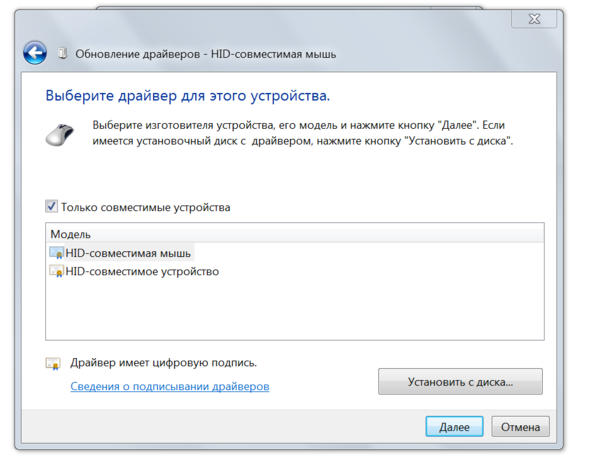Click the Отмена button
Image resolution: width=600 pixels, height=458 pixels.
pyautogui.click(x=520, y=427)
